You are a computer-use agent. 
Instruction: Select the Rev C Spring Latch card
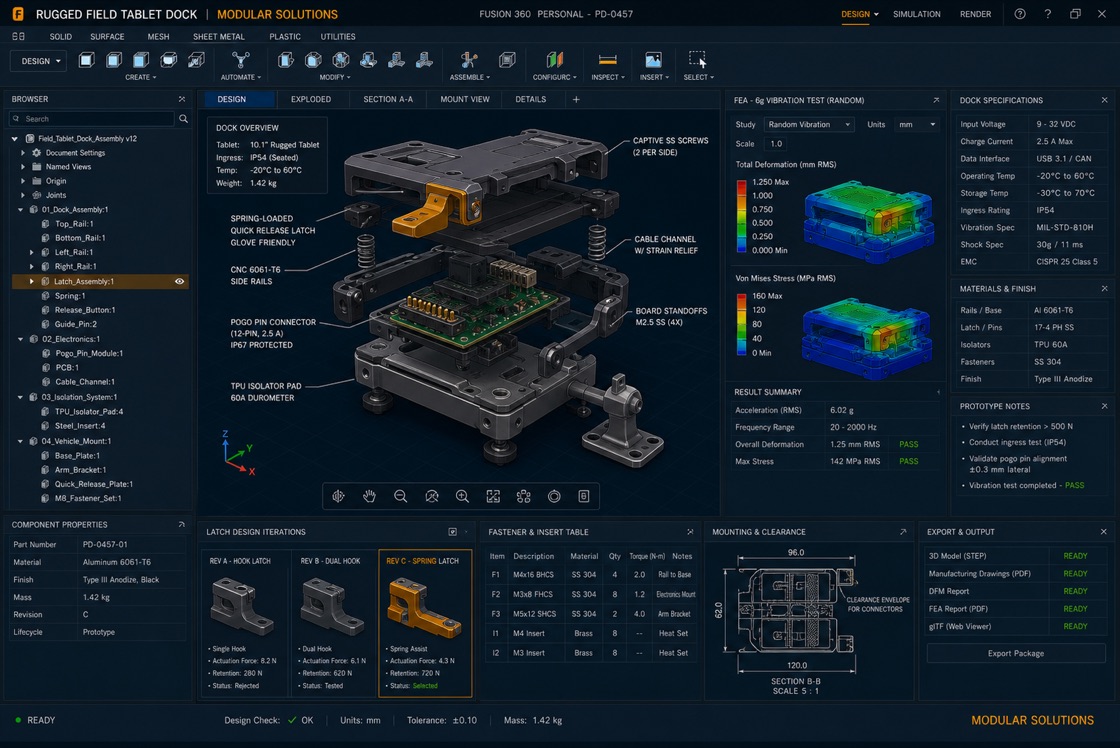click(425, 623)
